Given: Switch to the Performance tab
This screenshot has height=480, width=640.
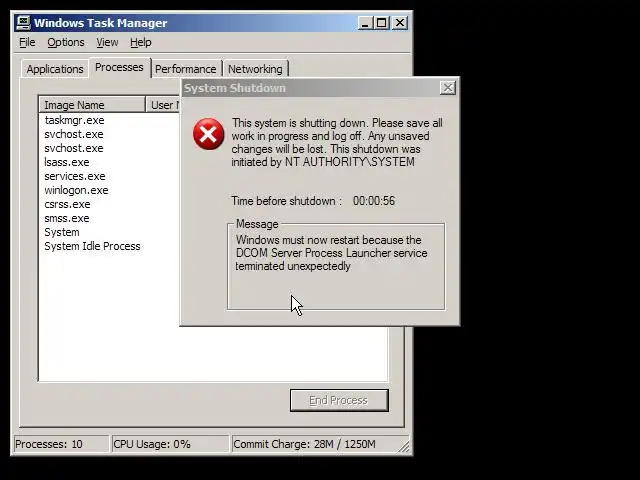Looking at the screenshot, I should tap(186, 69).
